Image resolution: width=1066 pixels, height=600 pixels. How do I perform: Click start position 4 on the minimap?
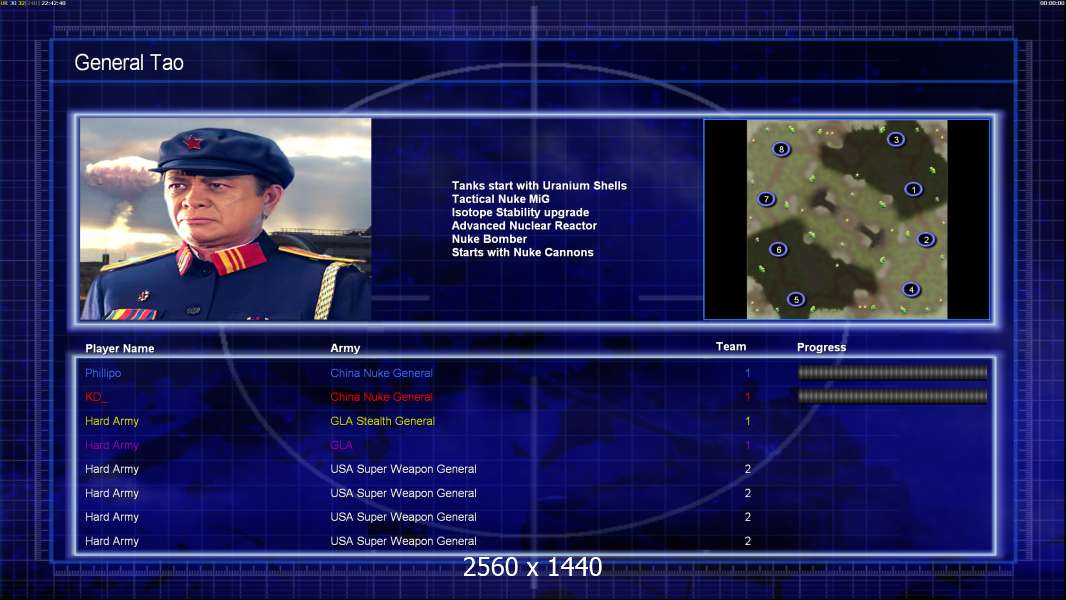click(911, 289)
